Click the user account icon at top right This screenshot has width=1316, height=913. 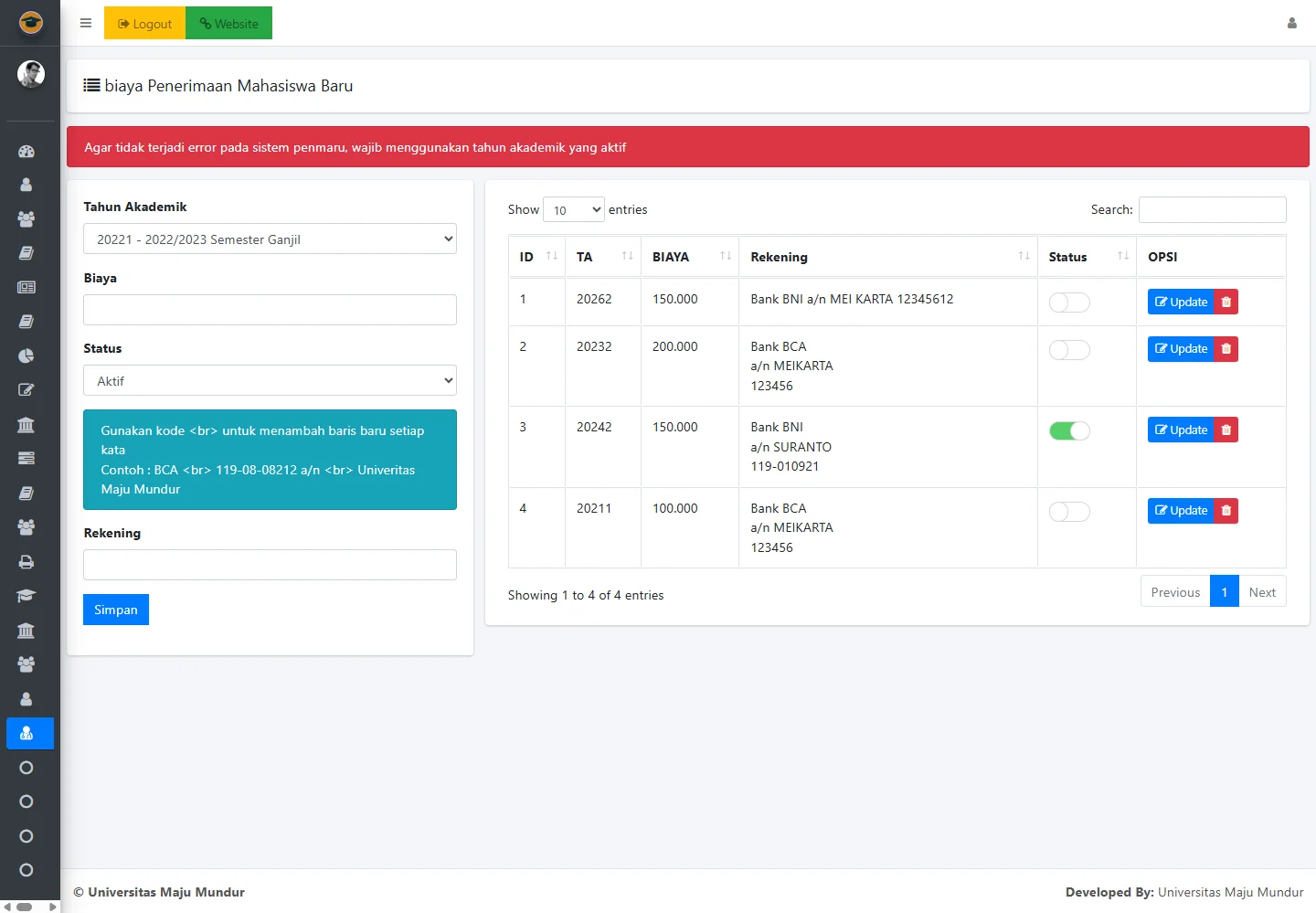point(1291,24)
